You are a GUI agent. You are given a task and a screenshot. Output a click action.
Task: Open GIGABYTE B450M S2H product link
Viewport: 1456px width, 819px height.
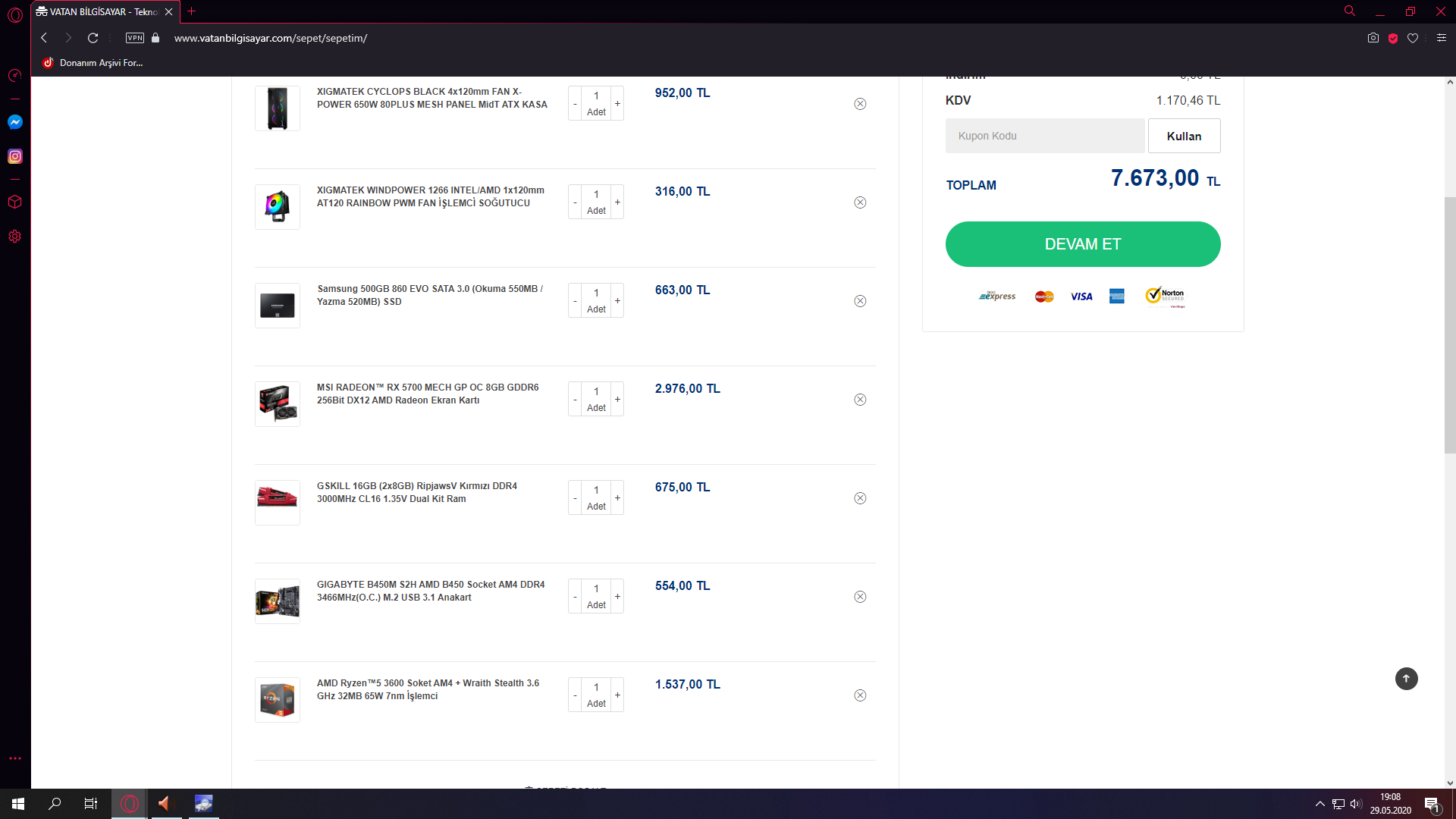click(430, 591)
